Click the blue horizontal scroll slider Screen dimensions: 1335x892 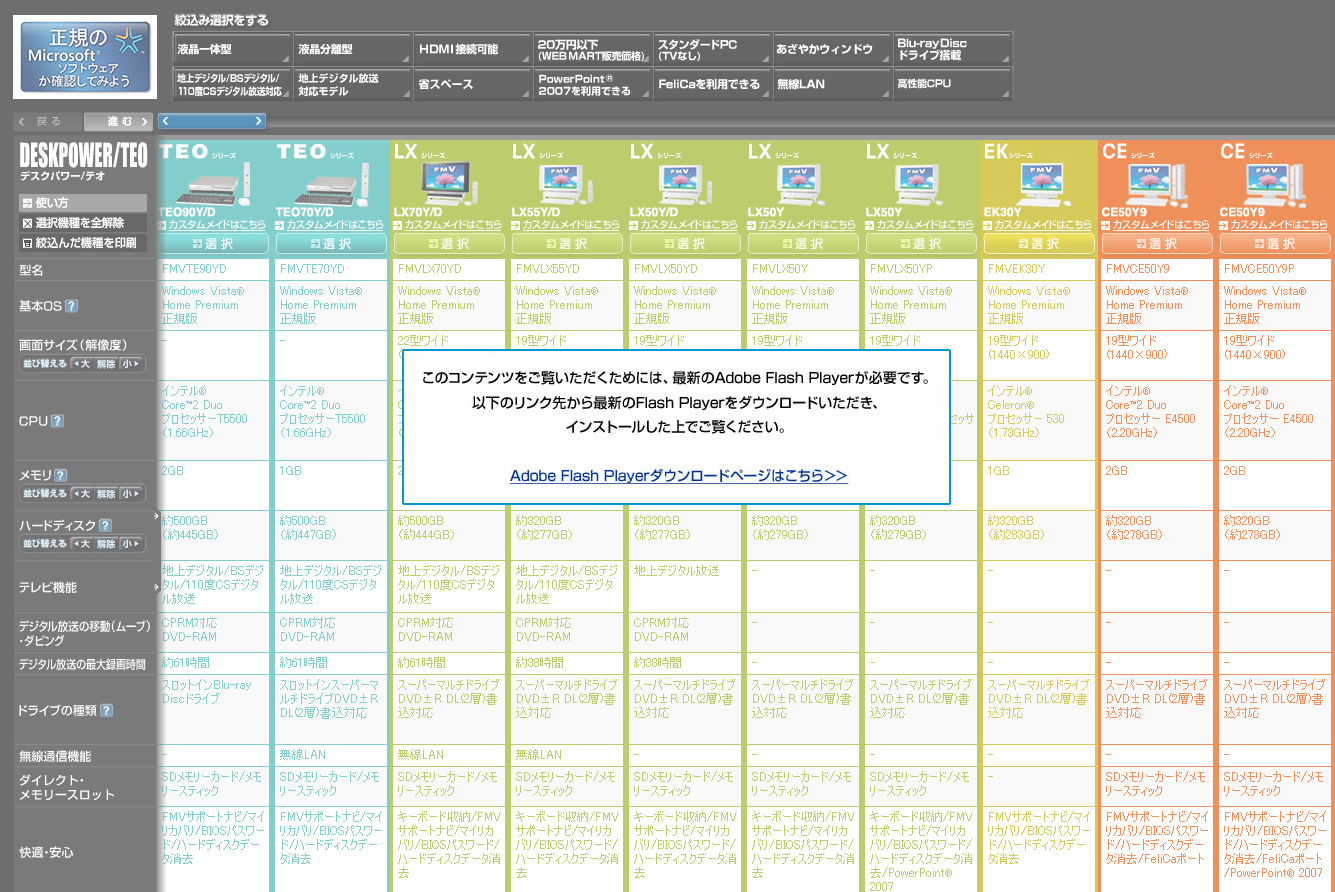212,121
